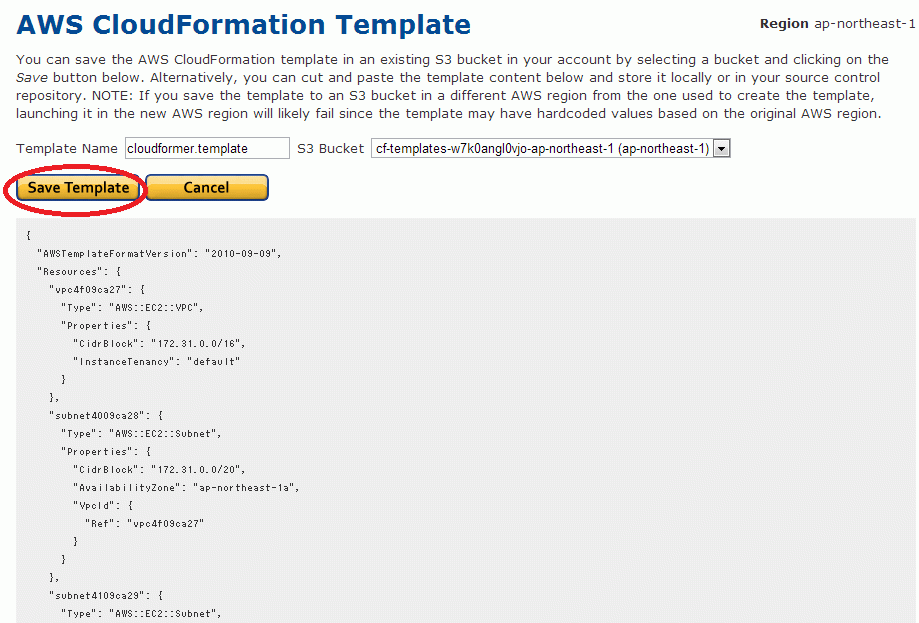The width and height of the screenshot is (919, 623).
Task: Click the "Resources" line in template
Action: (x=79, y=272)
